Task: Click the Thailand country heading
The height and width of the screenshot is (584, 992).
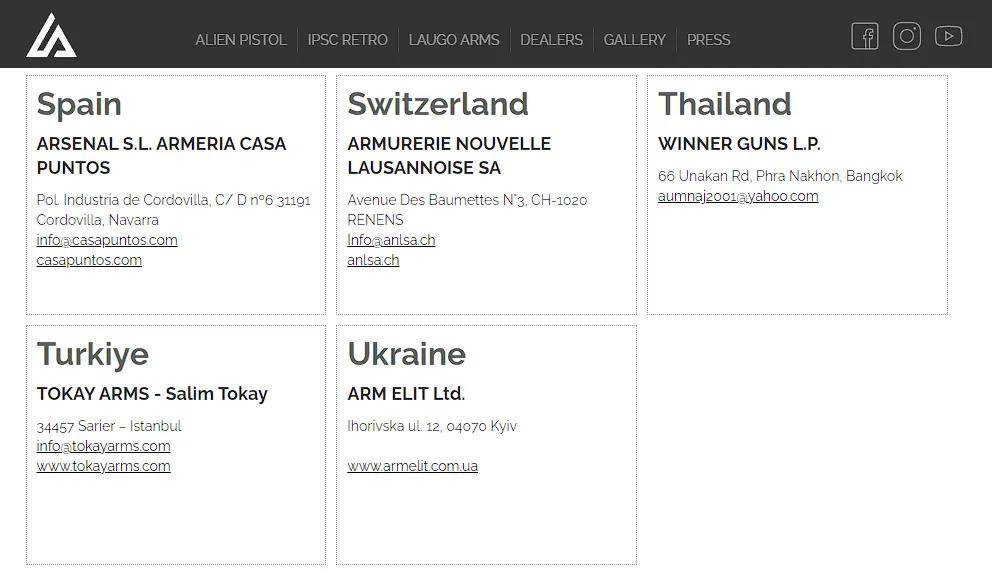Action: pyautogui.click(x=724, y=104)
